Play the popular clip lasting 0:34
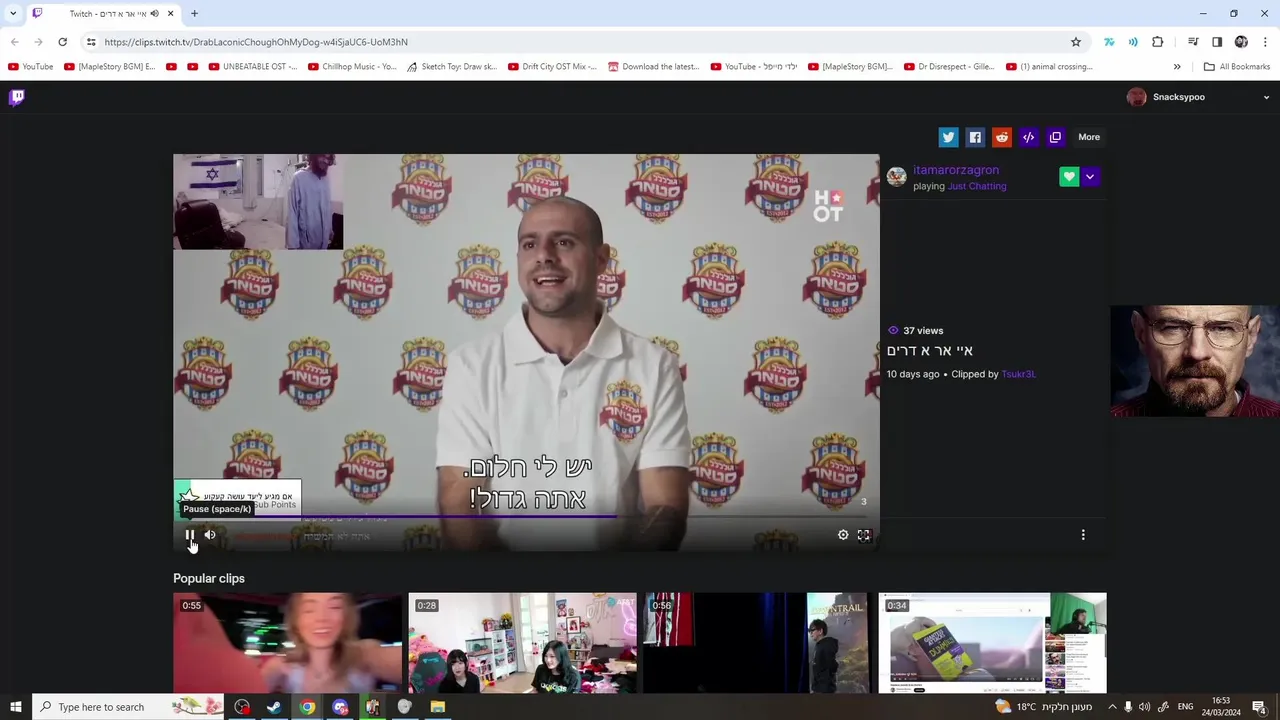1280x720 pixels. [x=992, y=643]
